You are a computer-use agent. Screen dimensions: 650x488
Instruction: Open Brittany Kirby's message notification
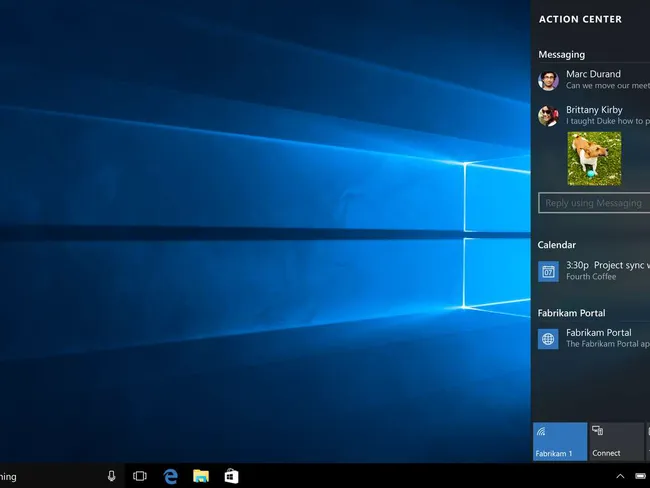pyautogui.click(x=605, y=116)
